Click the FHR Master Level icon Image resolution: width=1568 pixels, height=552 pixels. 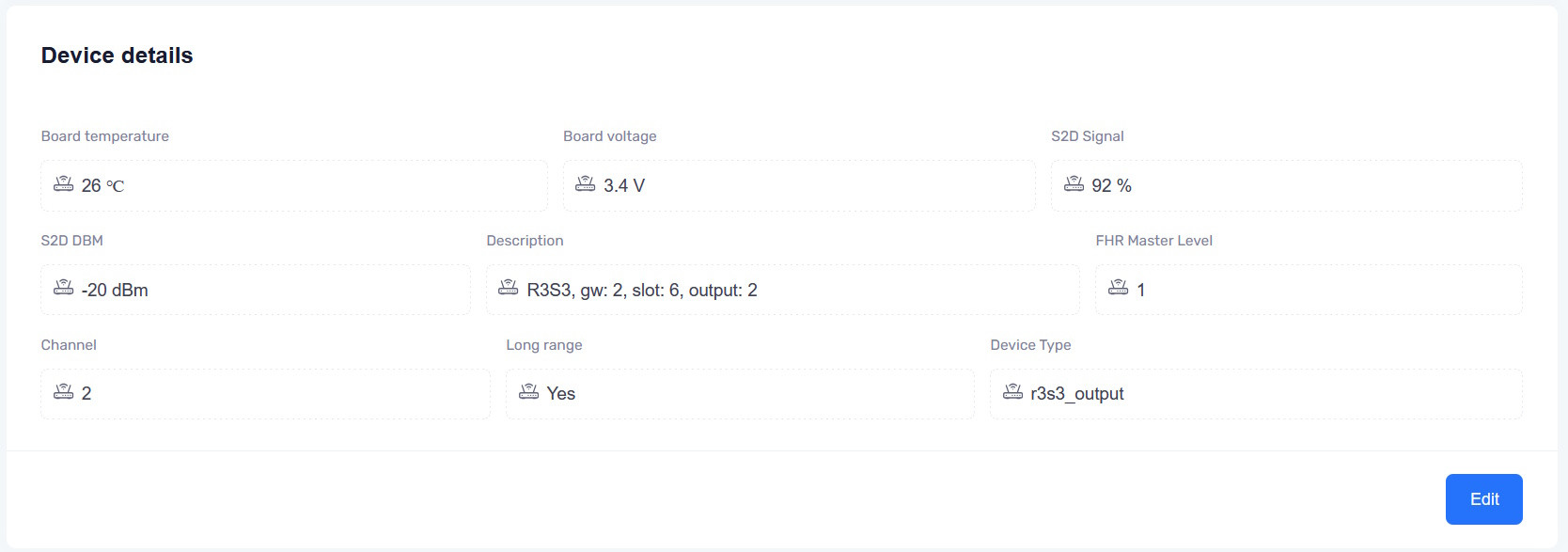[1118, 289]
